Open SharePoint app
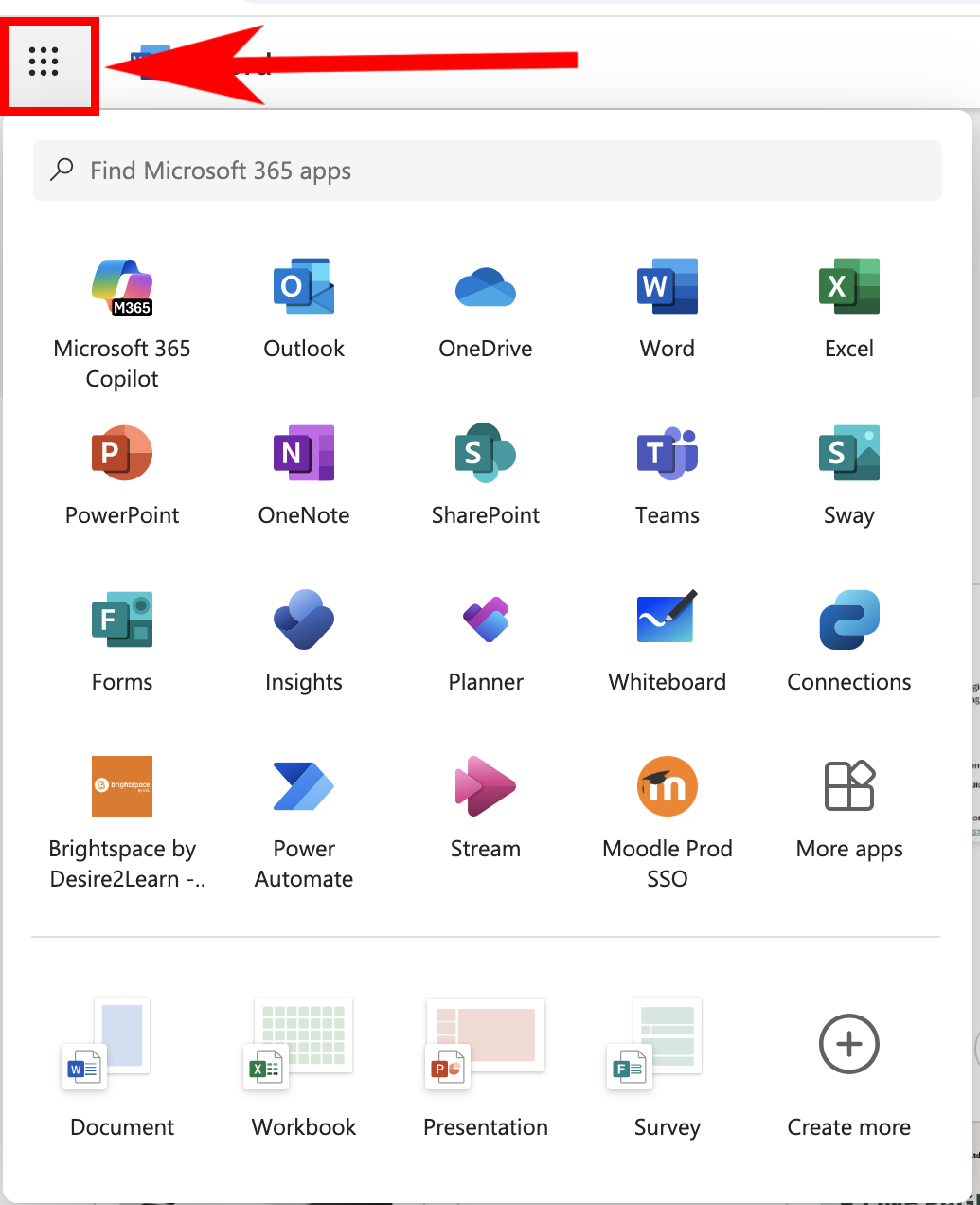The image size is (980, 1205). (x=486, y=476)
